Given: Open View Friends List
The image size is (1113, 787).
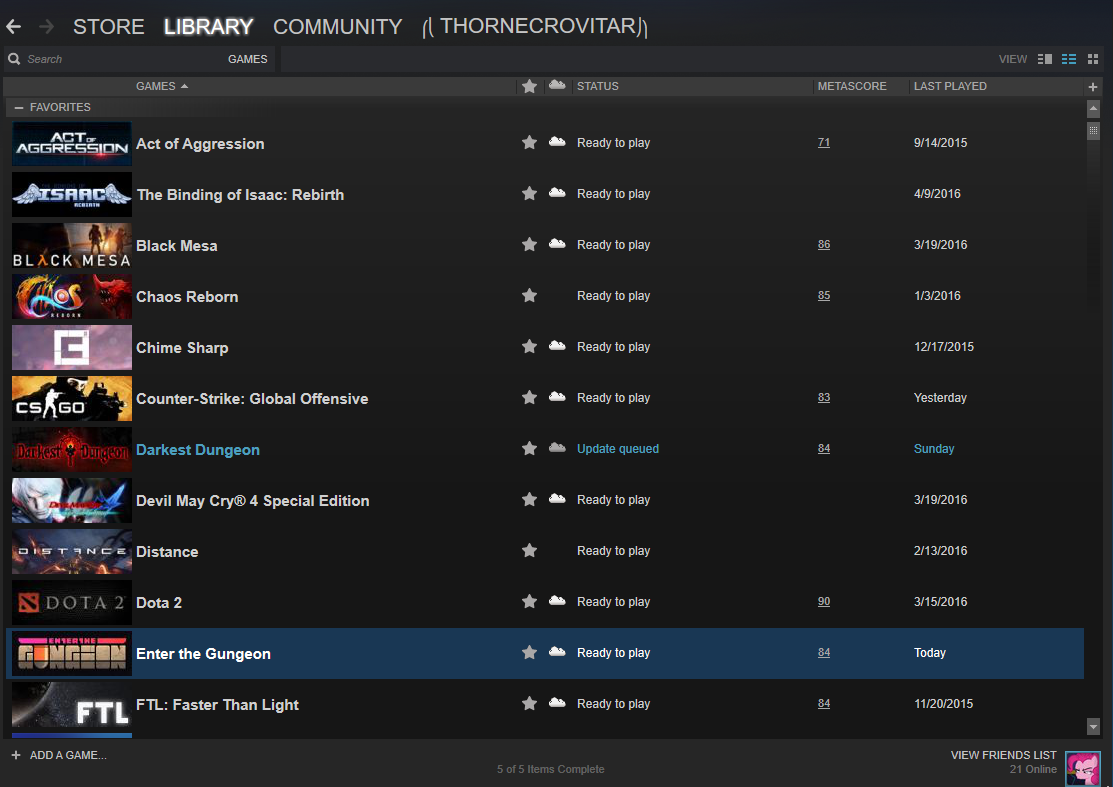Looking at the screenshot, I should [1003, 755].
